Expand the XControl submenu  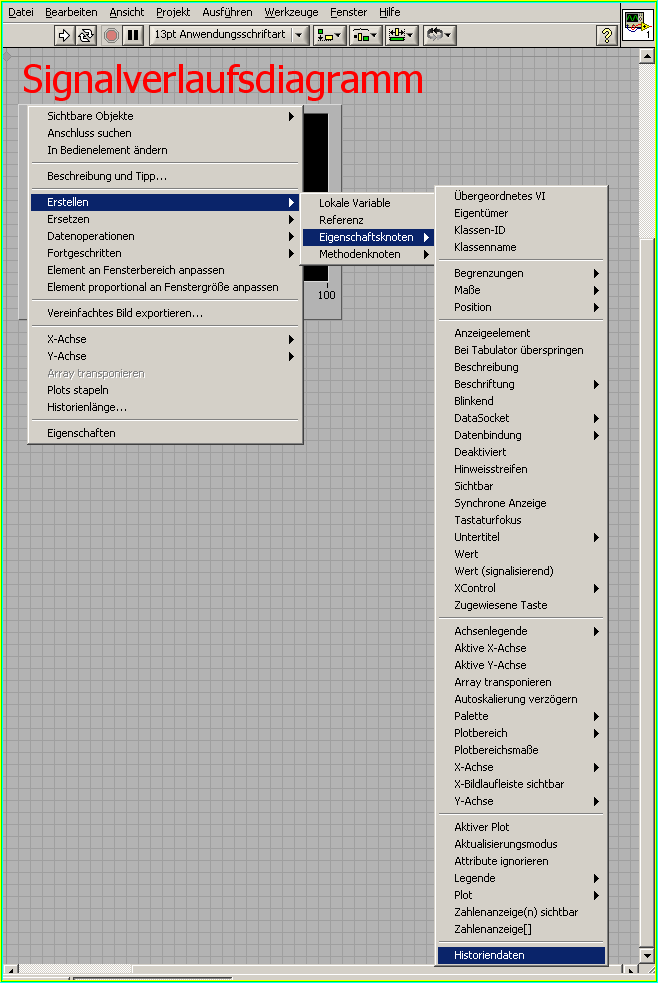(521, 588)
